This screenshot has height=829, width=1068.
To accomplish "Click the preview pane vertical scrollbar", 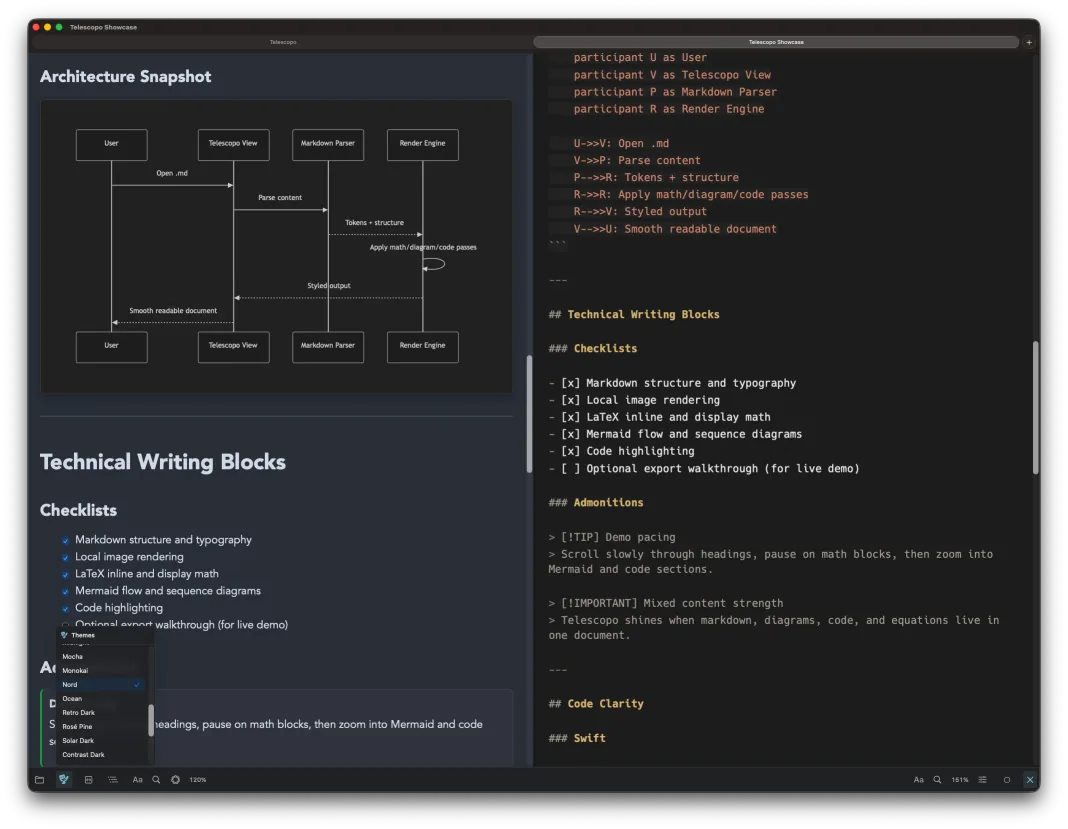I will 529,414.
